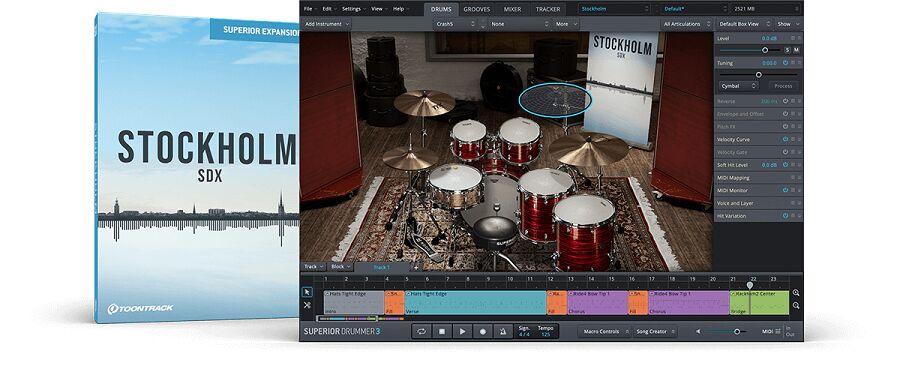Toggle the metronome
Image resolution: width=900 pixels, height=366 pixels.
coord(503,332)
